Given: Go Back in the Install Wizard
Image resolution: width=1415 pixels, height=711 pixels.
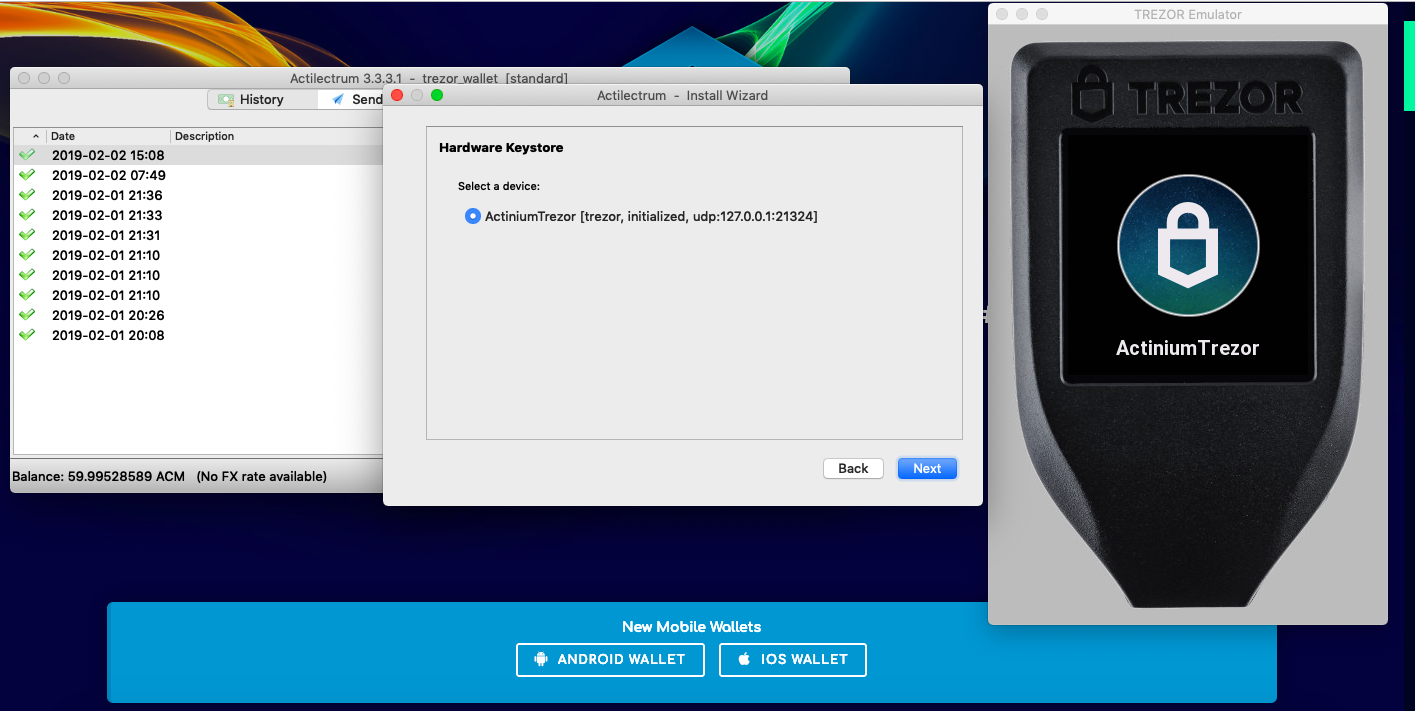Looking at the screenshot, I should [853, 468].
